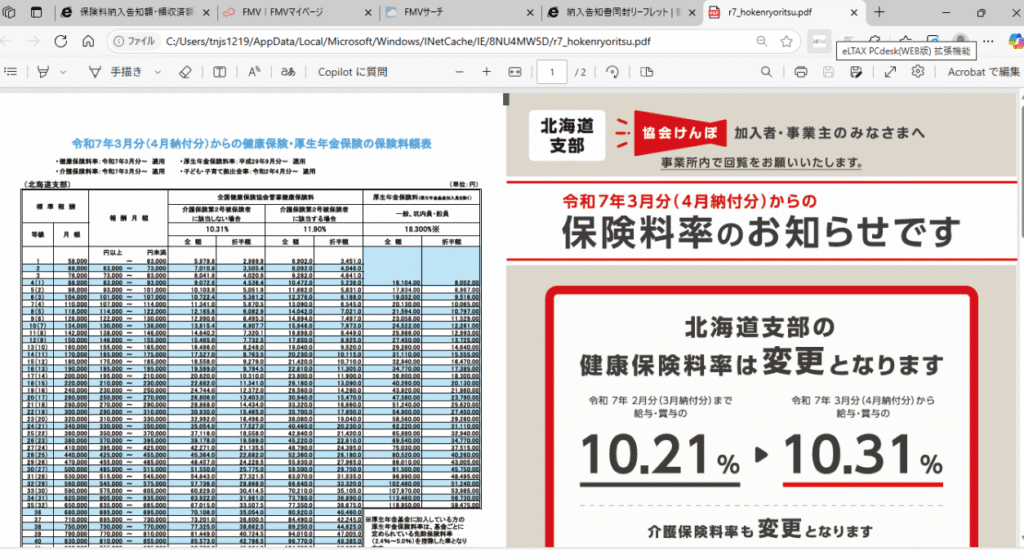
Task: Open the tab actions menu icon
Action: coord(37,12)
